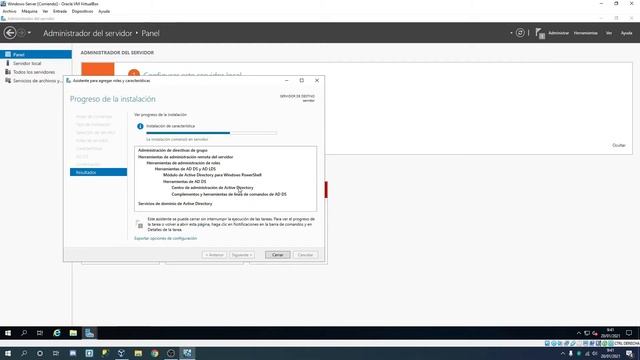Open the guest action center icon

pyautogui.click(x=629, y=333)
